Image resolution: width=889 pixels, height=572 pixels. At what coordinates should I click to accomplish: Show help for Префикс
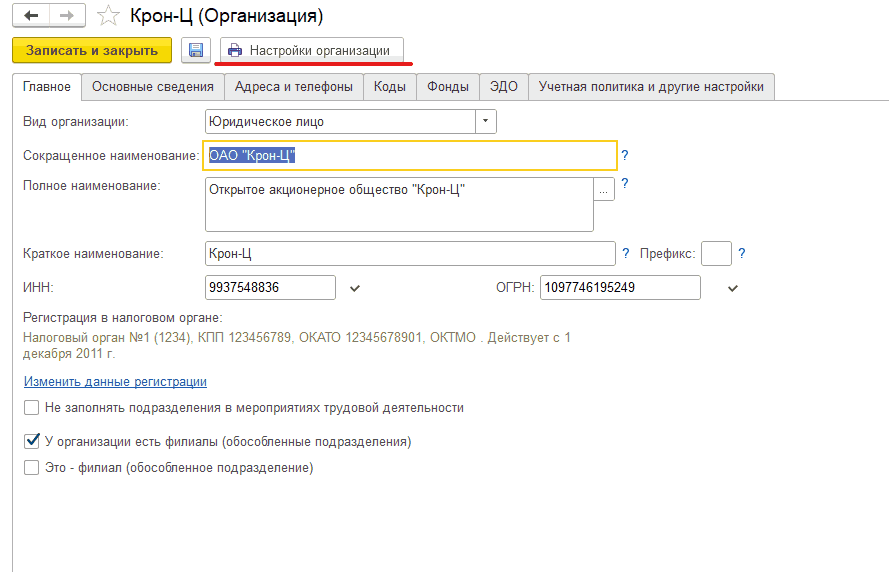point(742,253)
